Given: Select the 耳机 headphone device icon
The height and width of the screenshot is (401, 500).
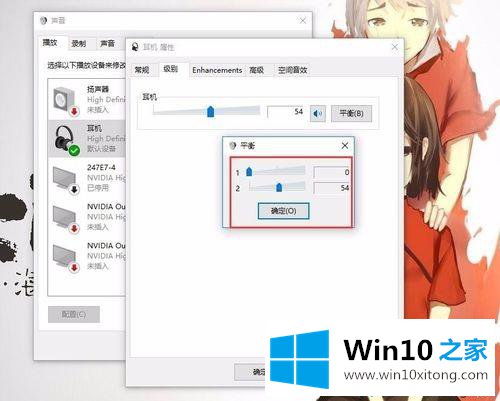Looking at the screenshot, I should (66, 140).
